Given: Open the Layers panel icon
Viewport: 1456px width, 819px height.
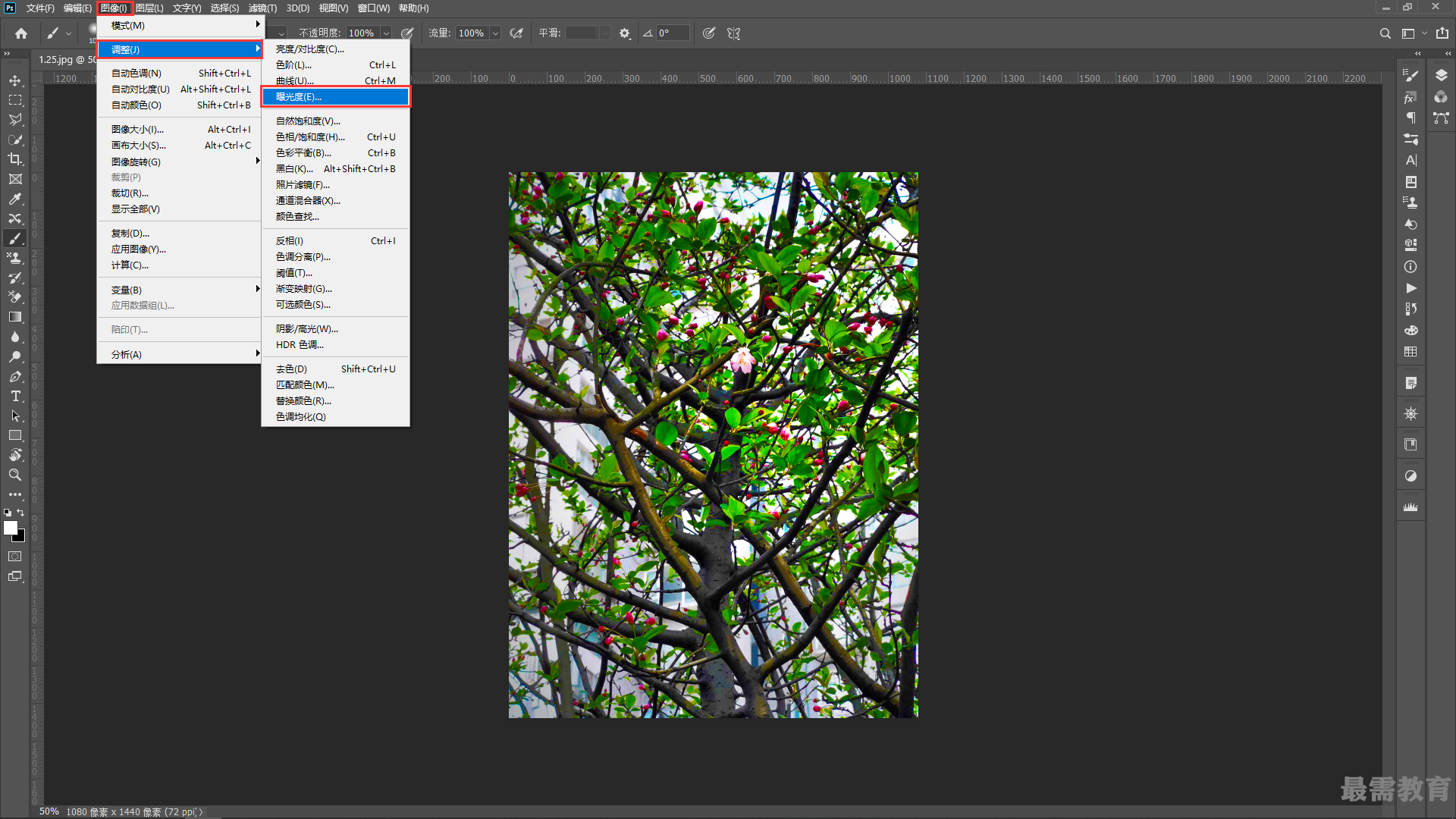Looking at the screenshot, I should (x=1441, y=75).
